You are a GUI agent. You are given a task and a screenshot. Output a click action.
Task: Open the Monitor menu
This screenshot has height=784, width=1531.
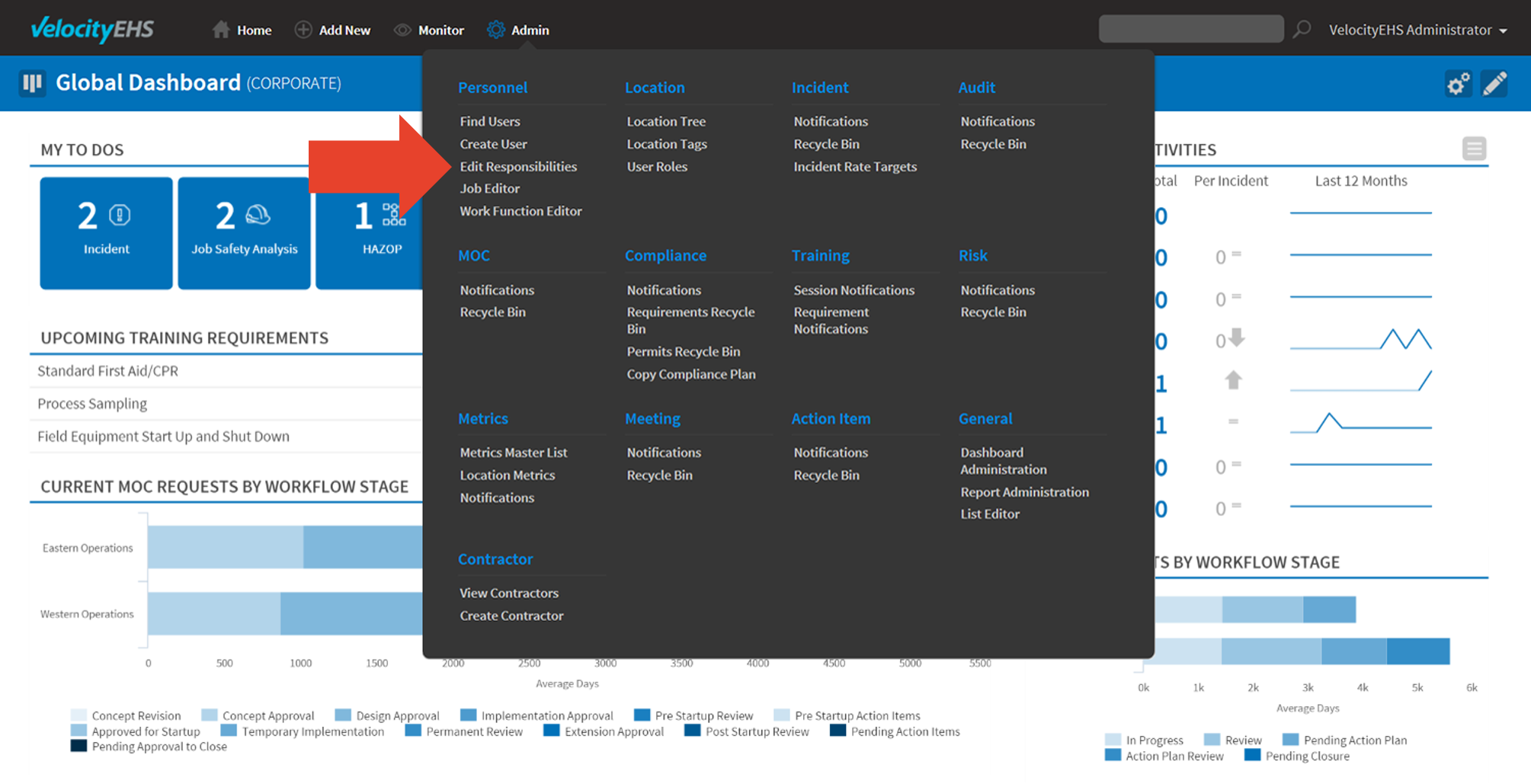tap(440, 30)
